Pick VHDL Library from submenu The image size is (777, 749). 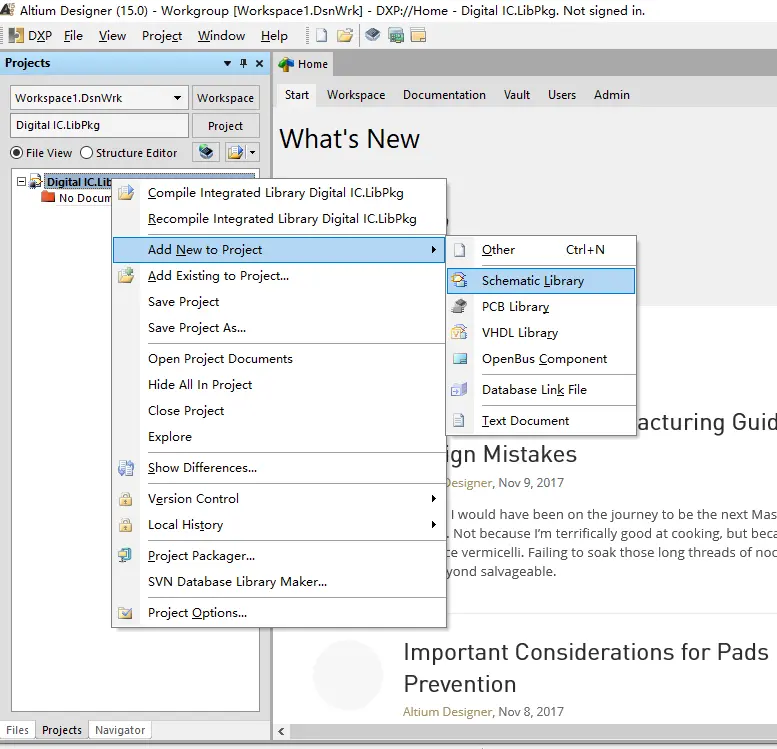click(519, 333)
